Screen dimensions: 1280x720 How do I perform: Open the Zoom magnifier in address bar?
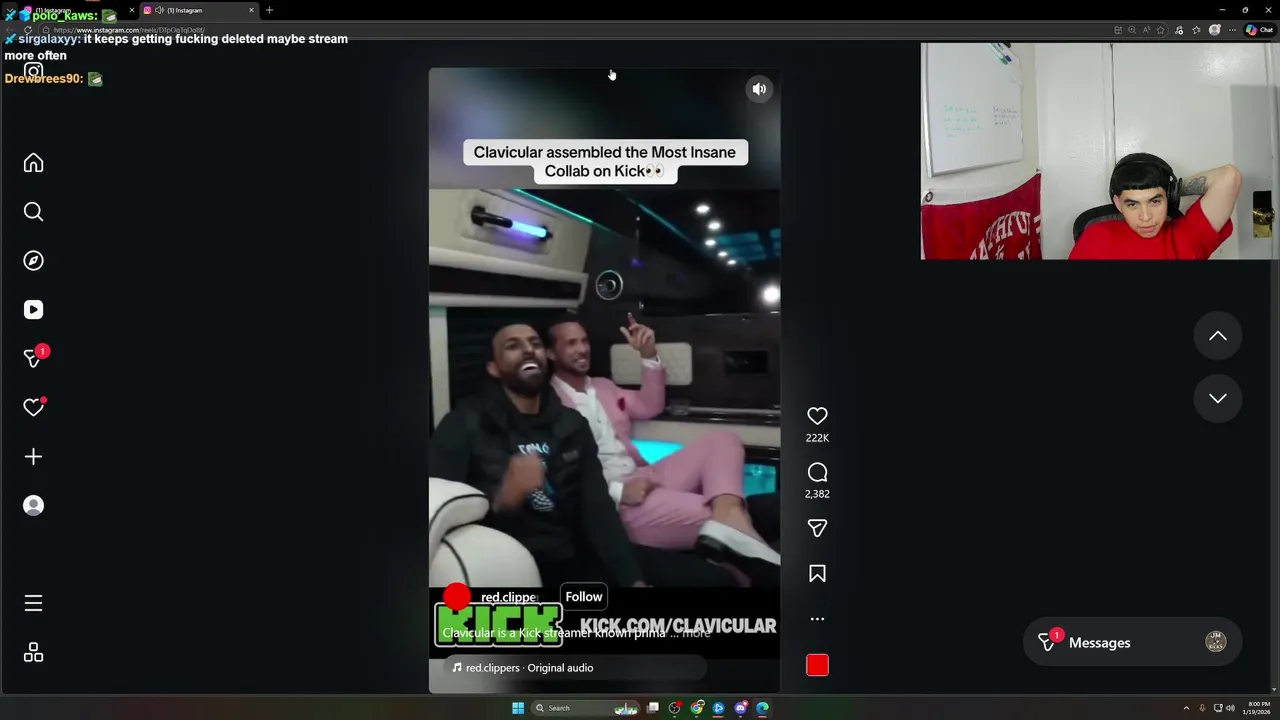pyautogui.click(x=1133, y=30)
